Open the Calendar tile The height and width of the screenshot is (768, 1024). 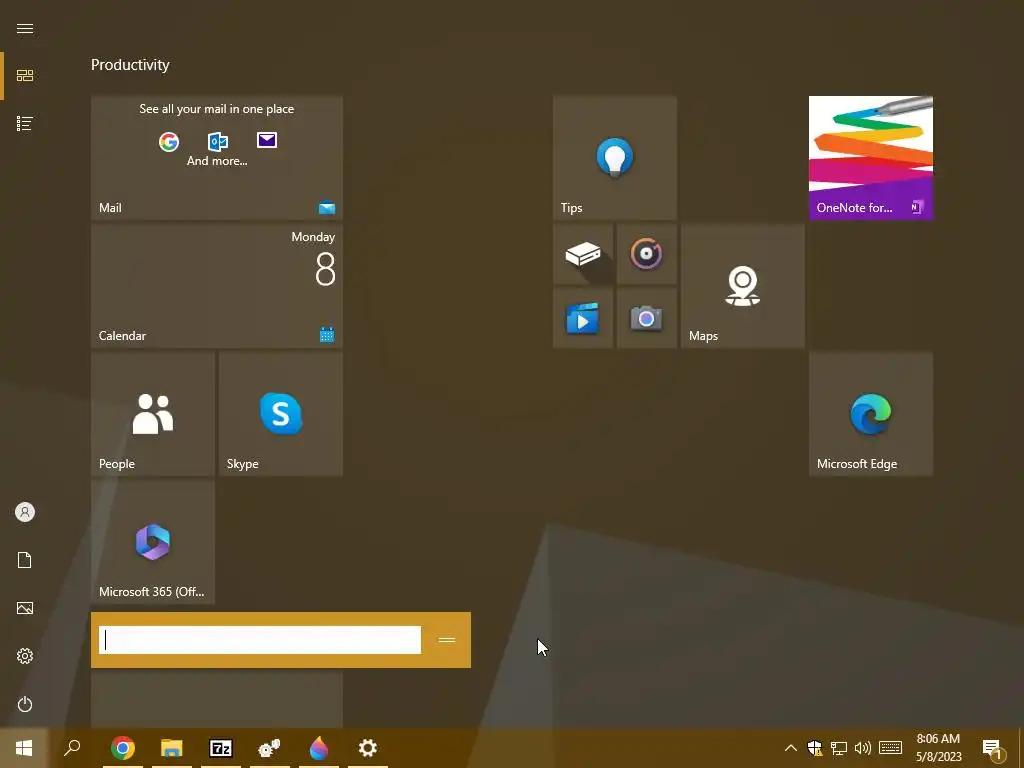[x=217, y=285]
